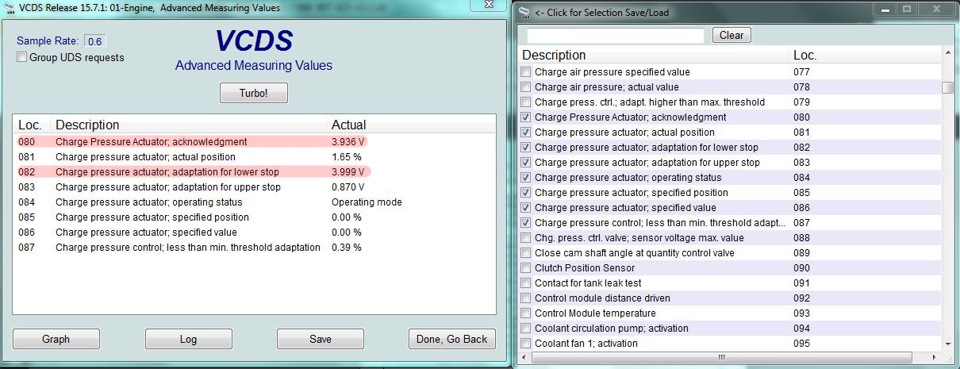Check Control module distance driven
This screenshot has width=960, height=369.
[x=525, y=298]
